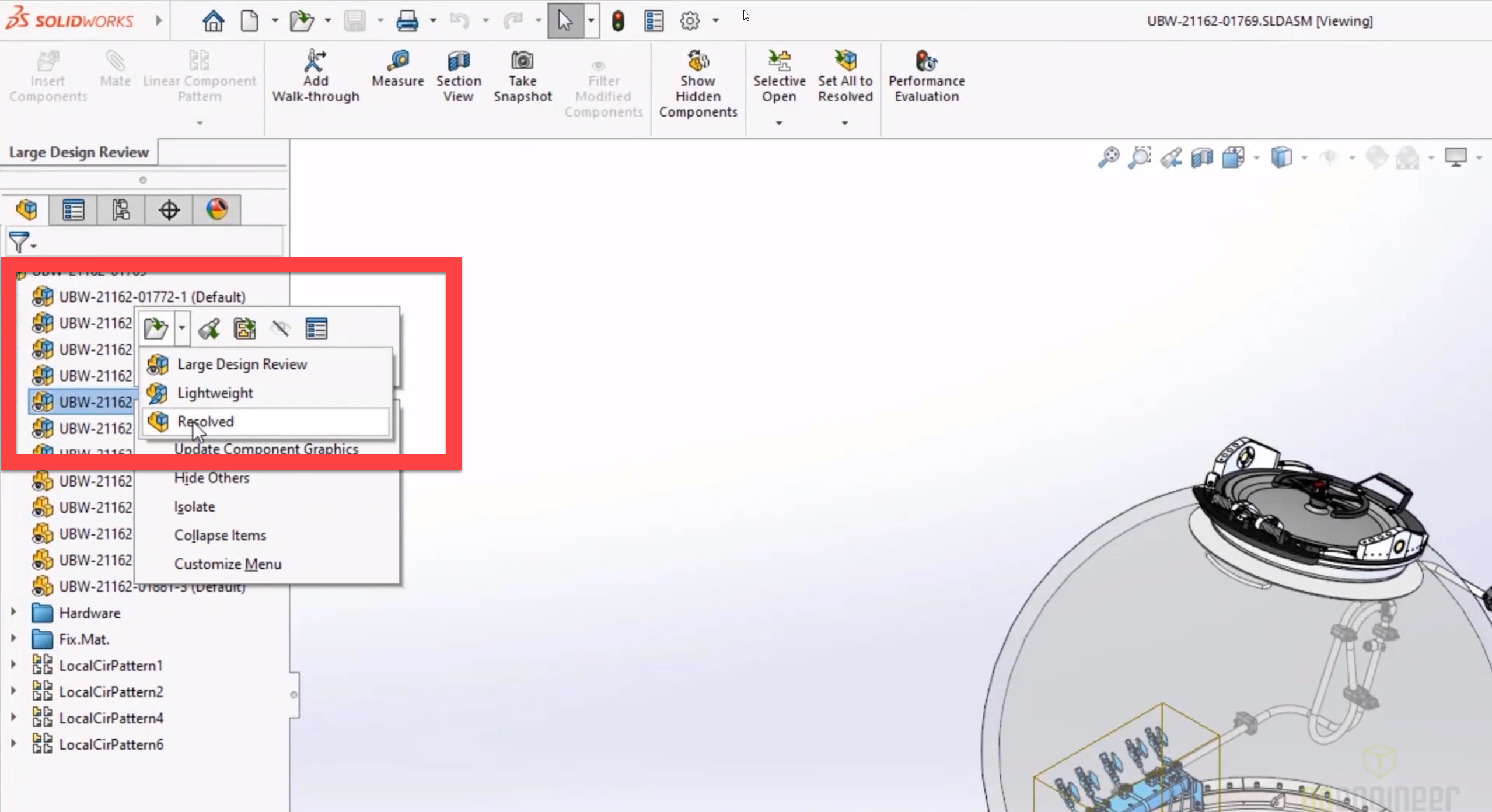This screenshot has height=812, width=1492.
Task: Click Selective Open icon in context toolbar
Action: point(244,328)
